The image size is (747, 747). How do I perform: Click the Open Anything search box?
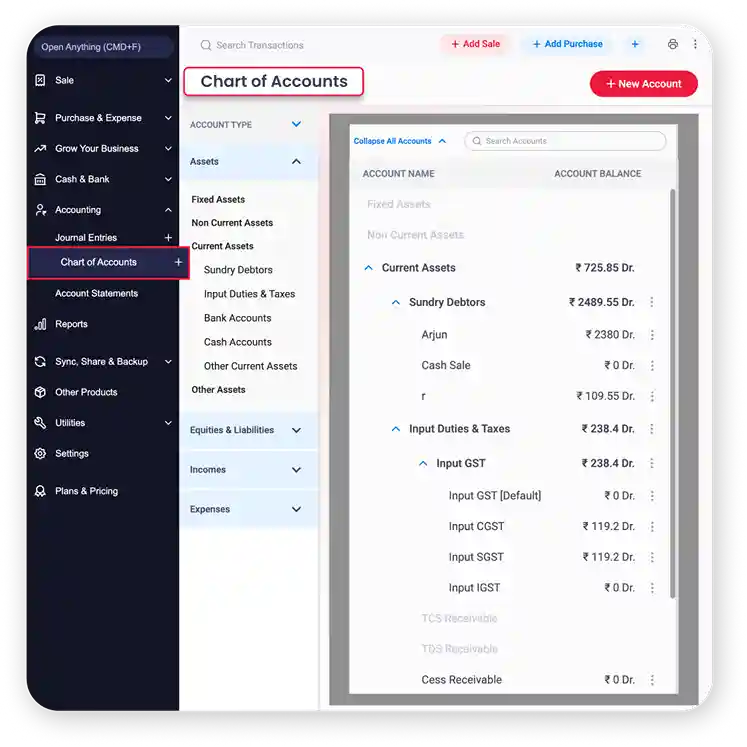(104, 47)
